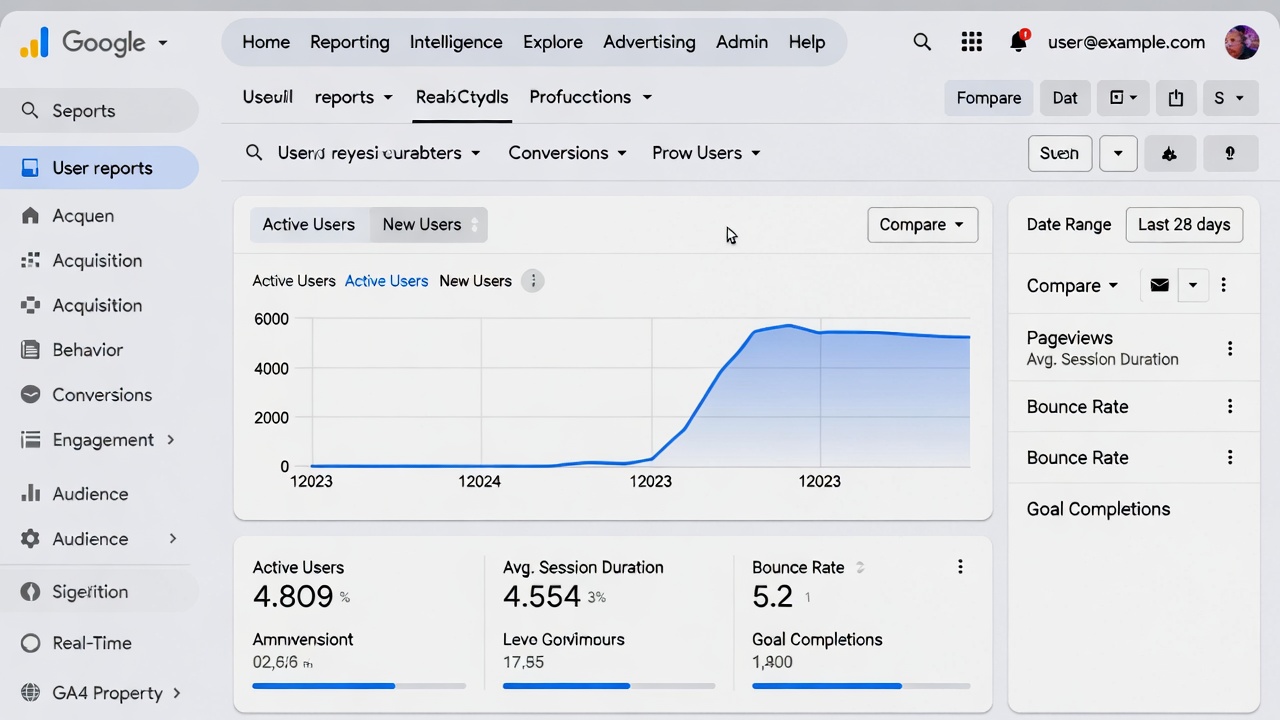Open the Conversions filter dropdown

tap(567, 152)
